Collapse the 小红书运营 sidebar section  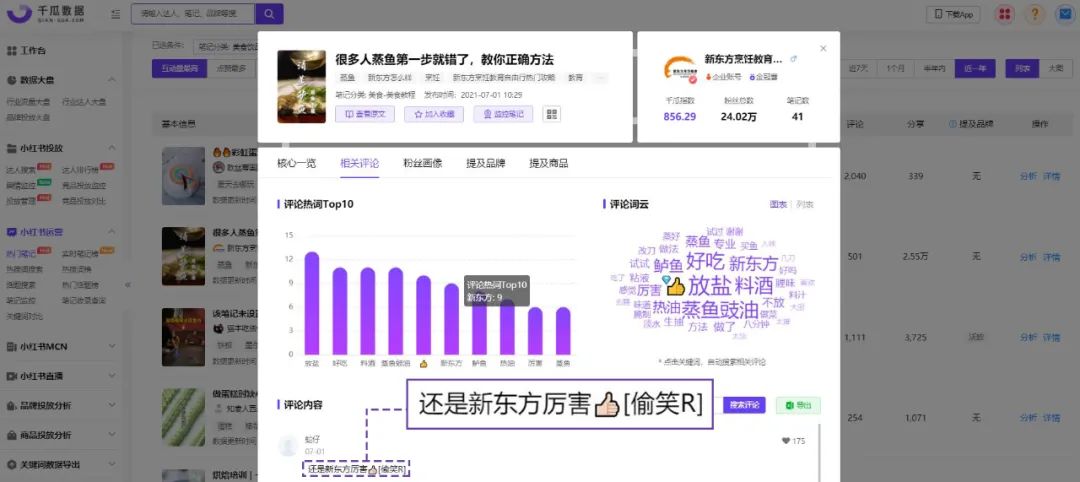coord(112,233)
